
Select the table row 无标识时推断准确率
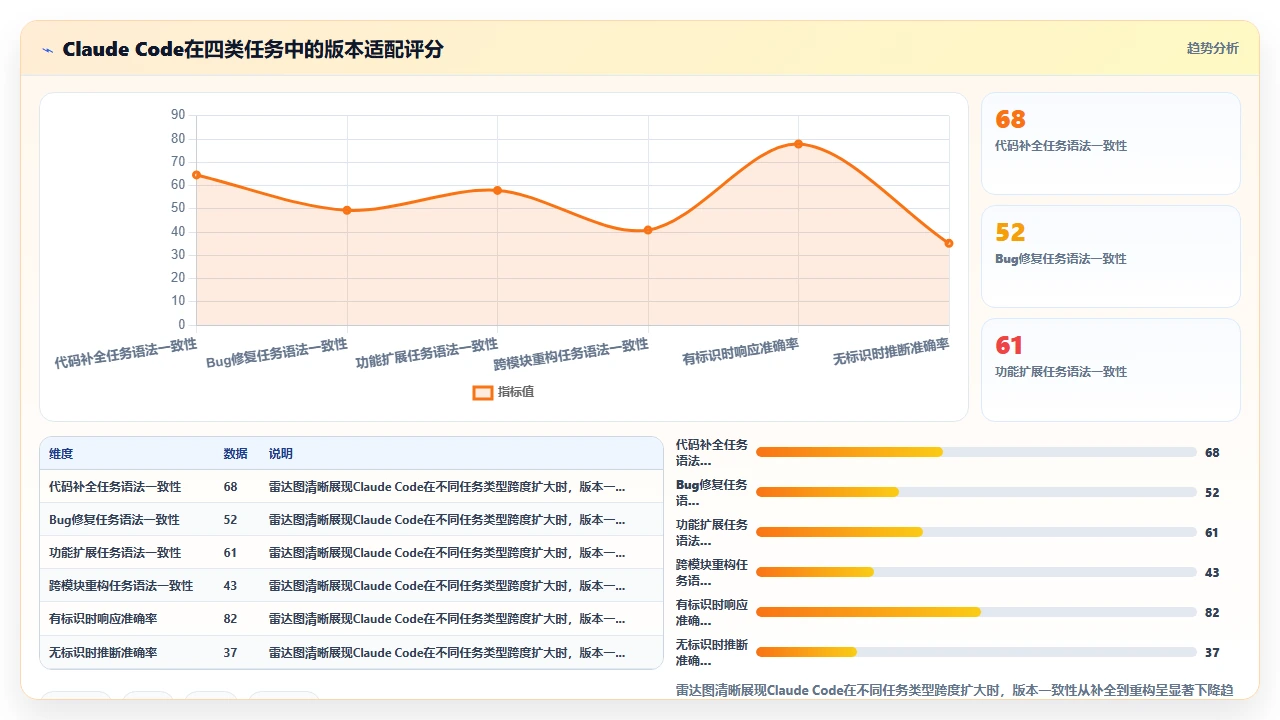click(x=351, y=652)
